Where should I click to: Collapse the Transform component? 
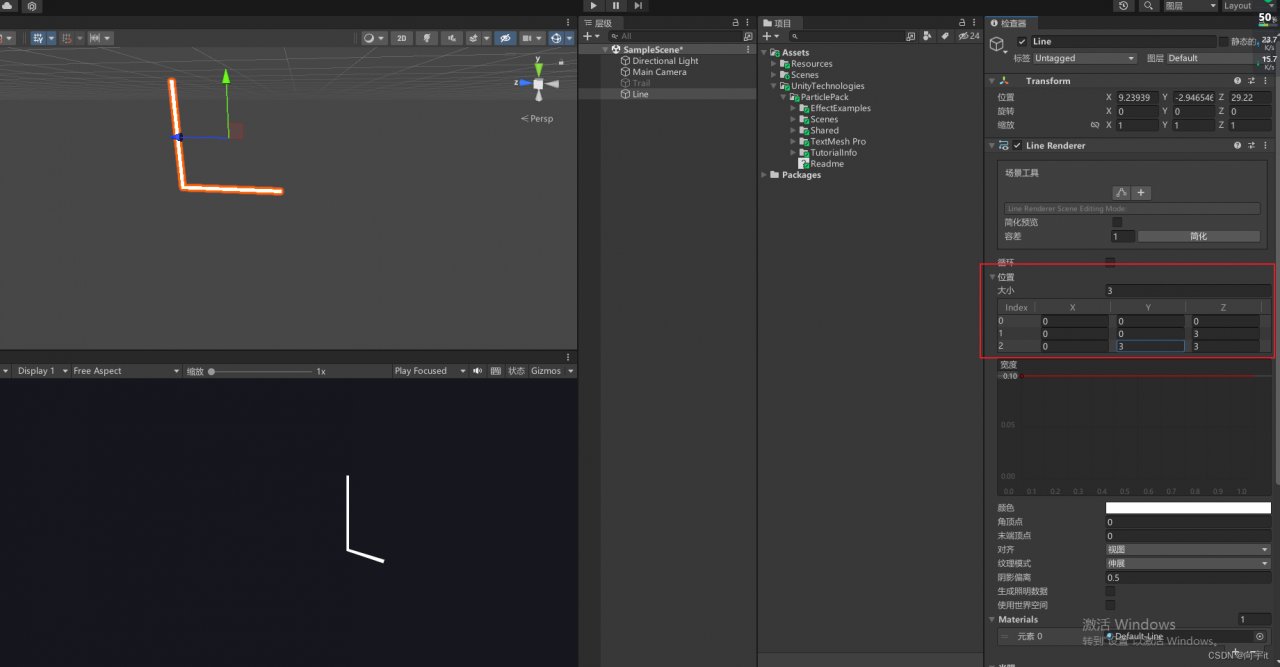pos(992,81)
